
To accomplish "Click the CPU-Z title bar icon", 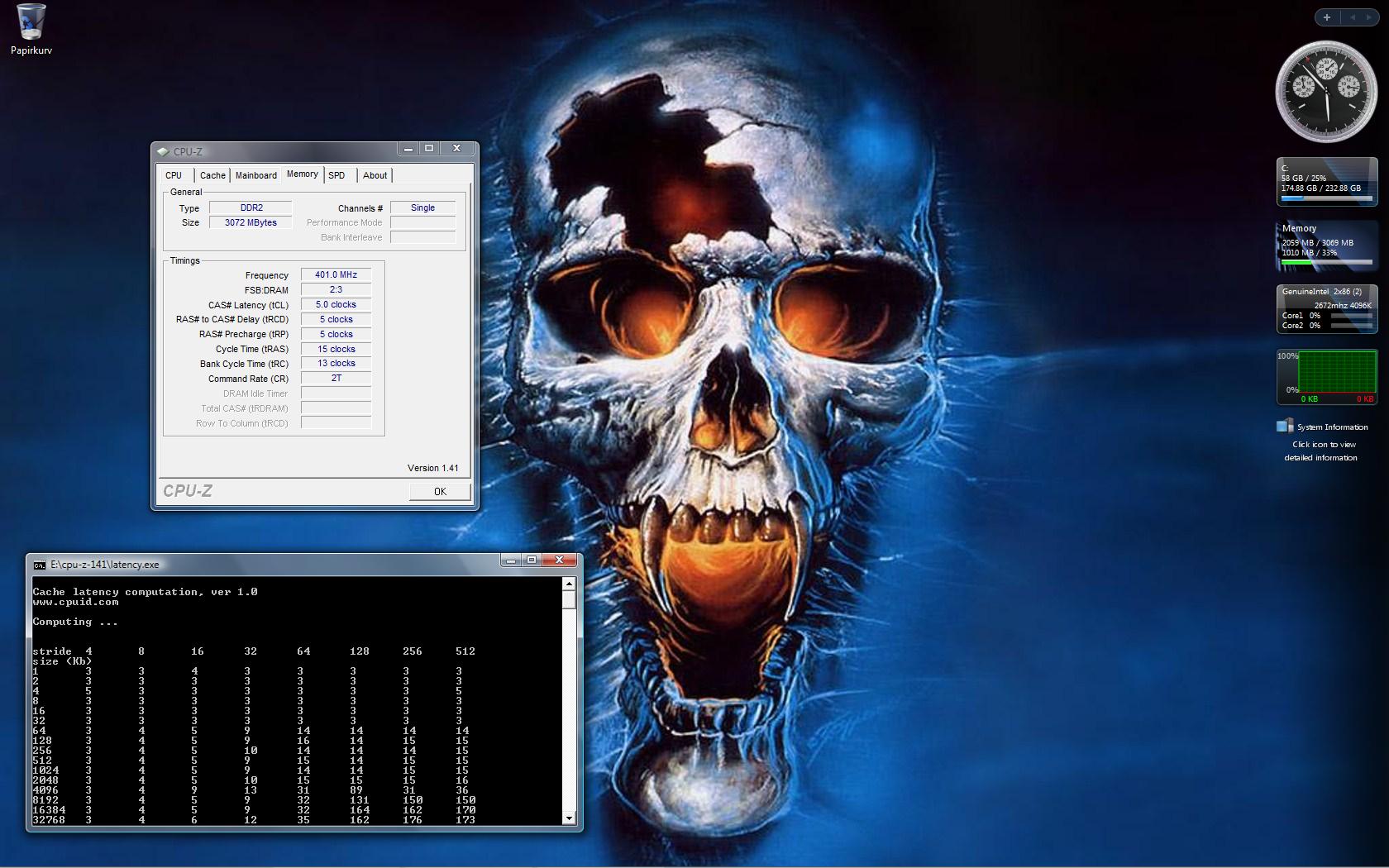I will click(163, 151).
